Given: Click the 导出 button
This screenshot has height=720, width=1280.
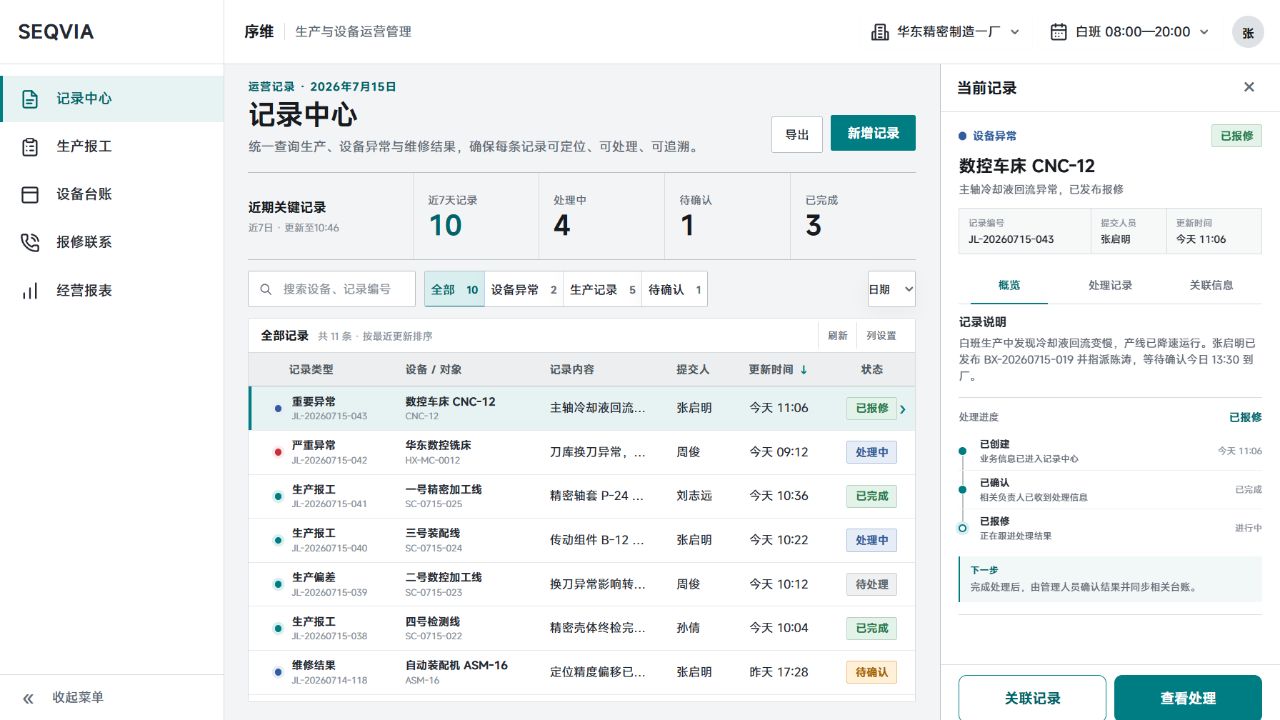Looking at the screenshot, I should [x=797, y=134].
